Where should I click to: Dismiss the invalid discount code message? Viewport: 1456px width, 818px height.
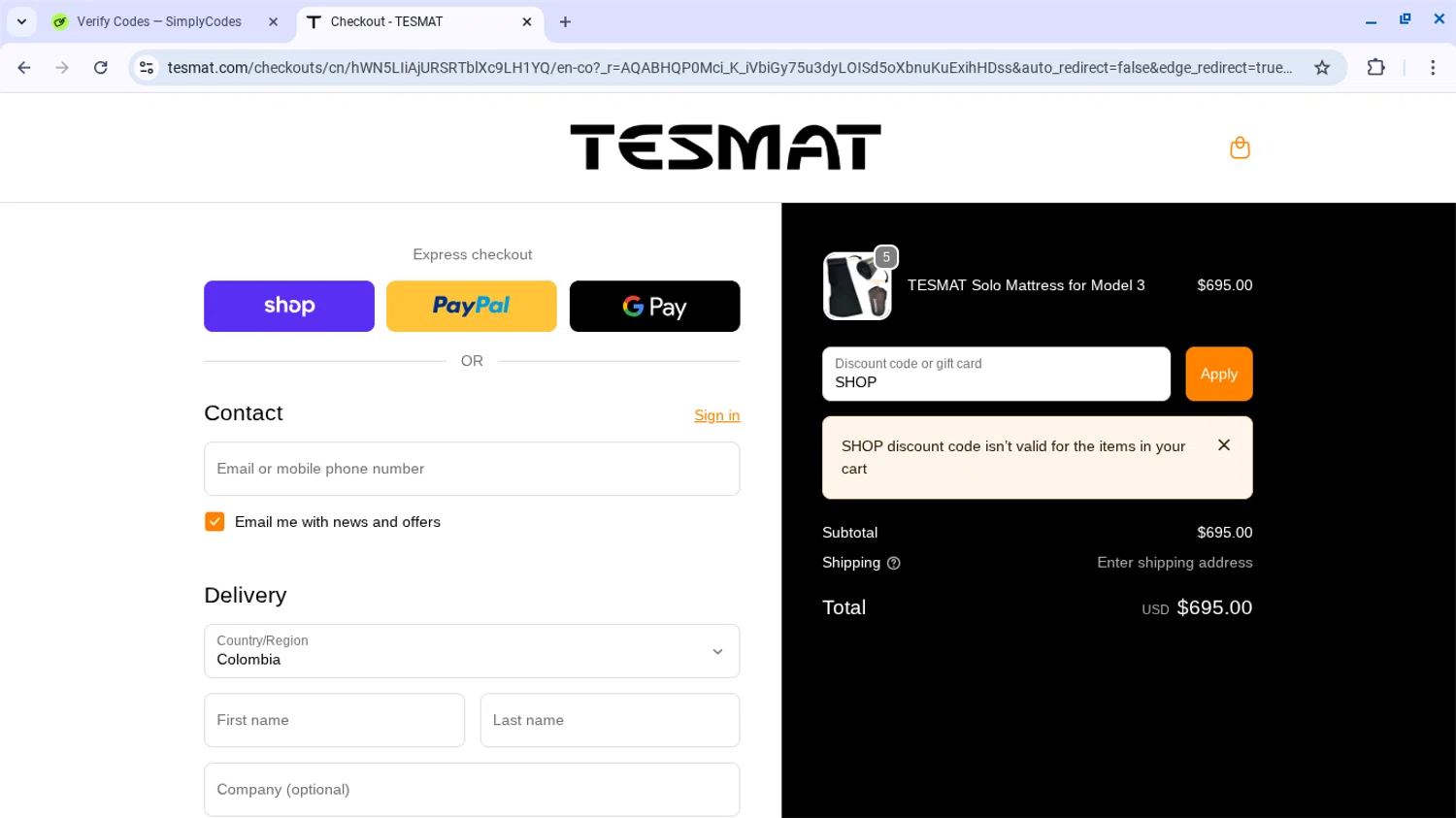pos(1224,445)
